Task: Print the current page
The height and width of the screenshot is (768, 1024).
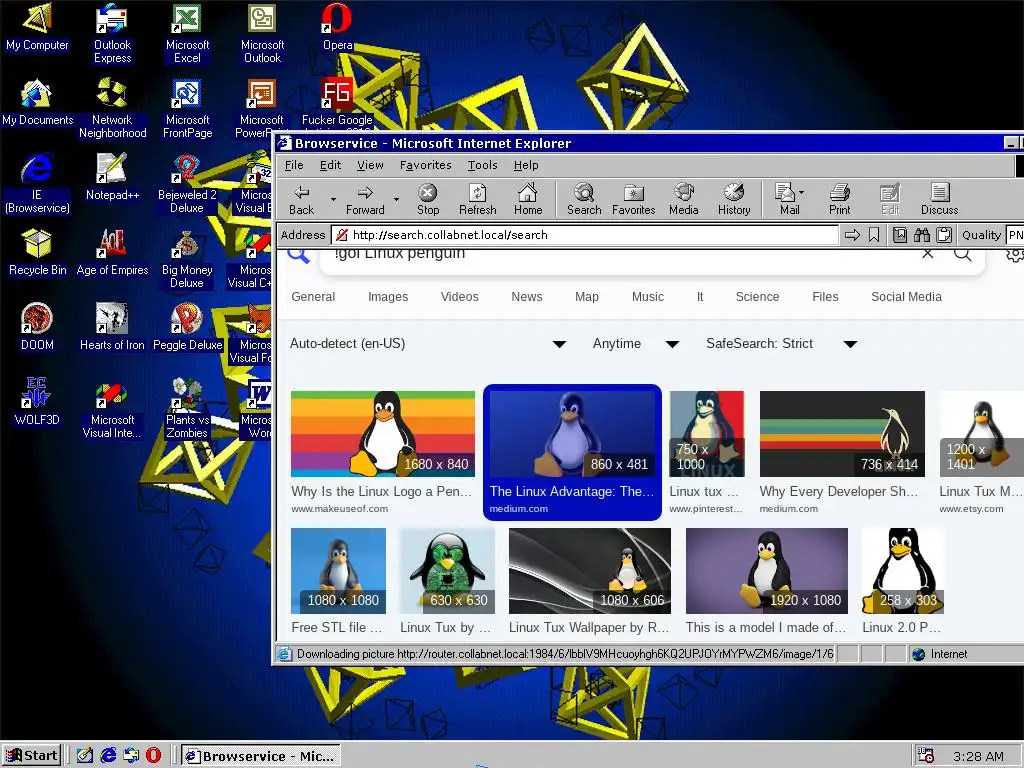Action: [840, 199]
